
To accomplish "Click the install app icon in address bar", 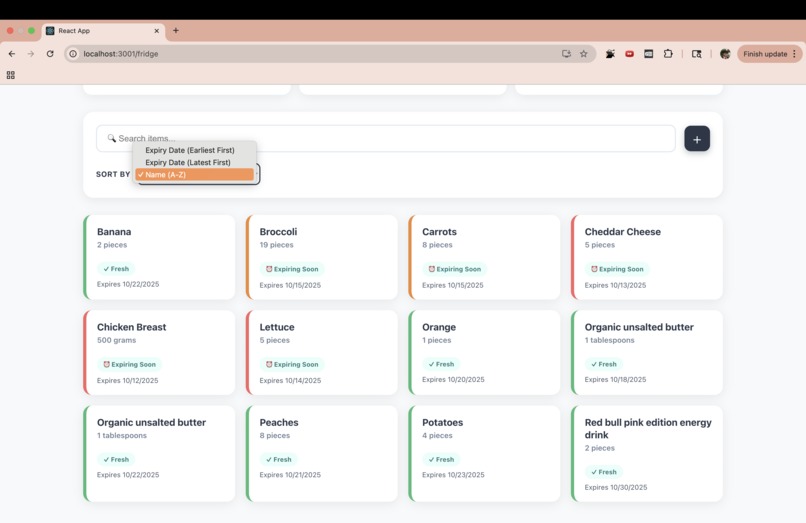I will (566, 53).
